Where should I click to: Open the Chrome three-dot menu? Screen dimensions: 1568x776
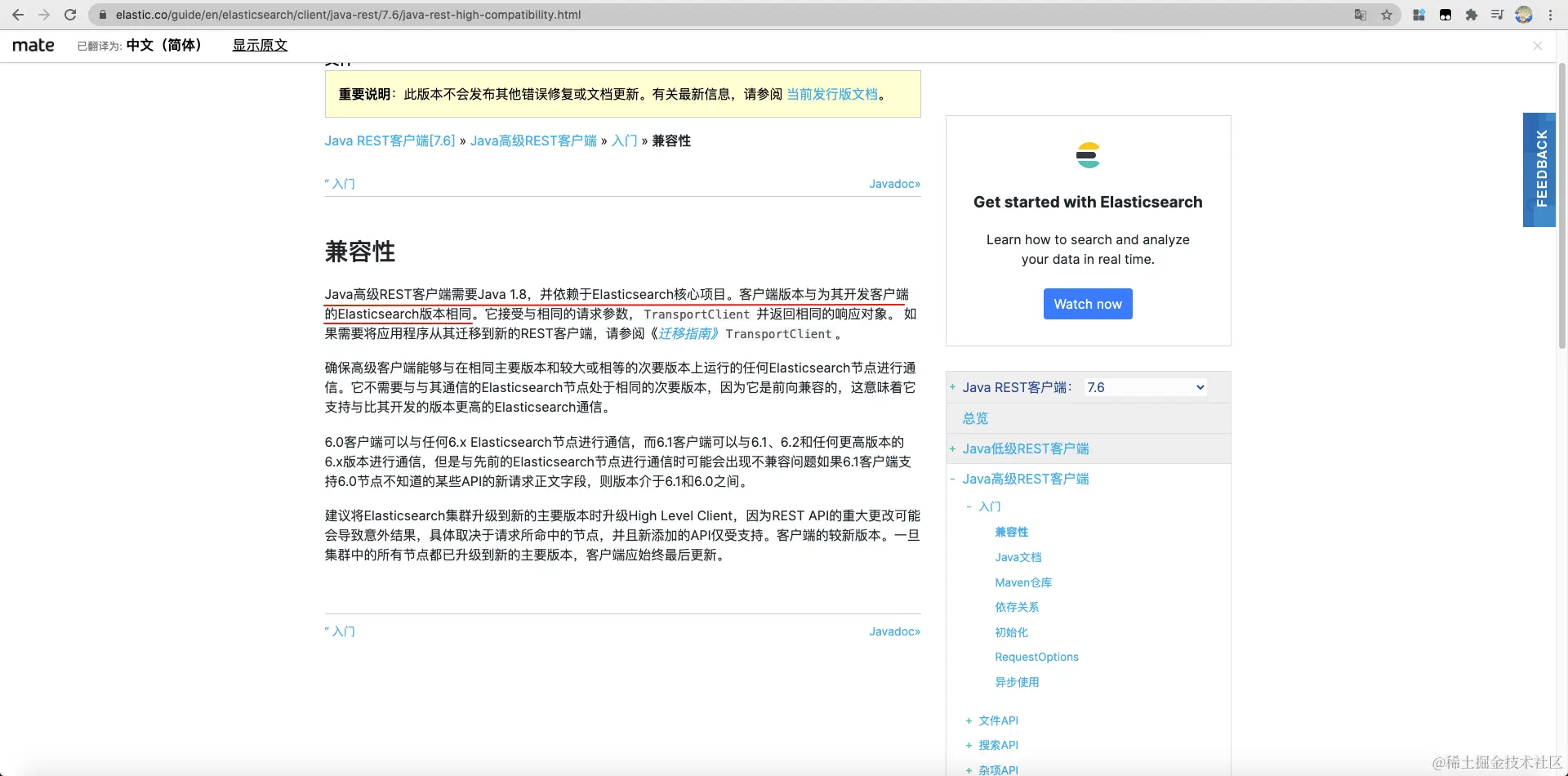coord(1551,15)
